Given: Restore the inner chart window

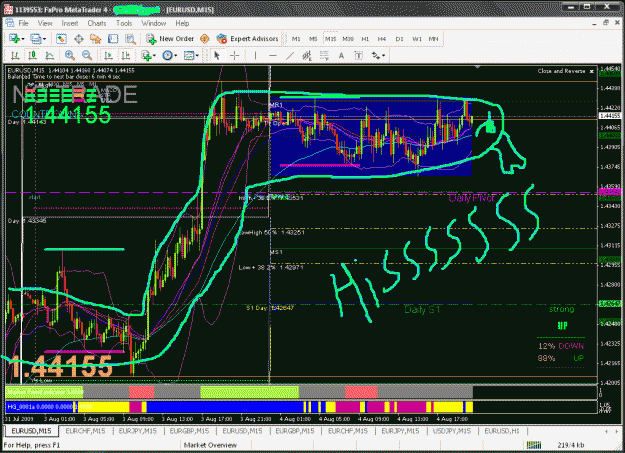Looking at the screenshot, I should (x=605, y=23).
